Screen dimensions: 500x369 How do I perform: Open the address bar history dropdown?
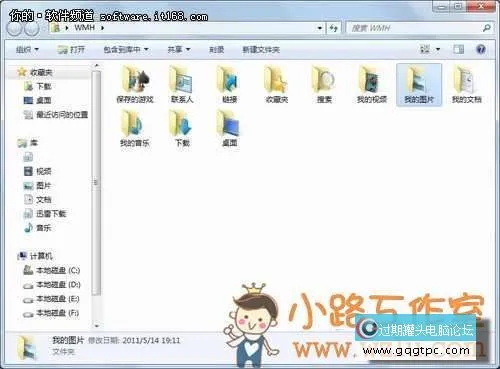(x=320, y=28)
